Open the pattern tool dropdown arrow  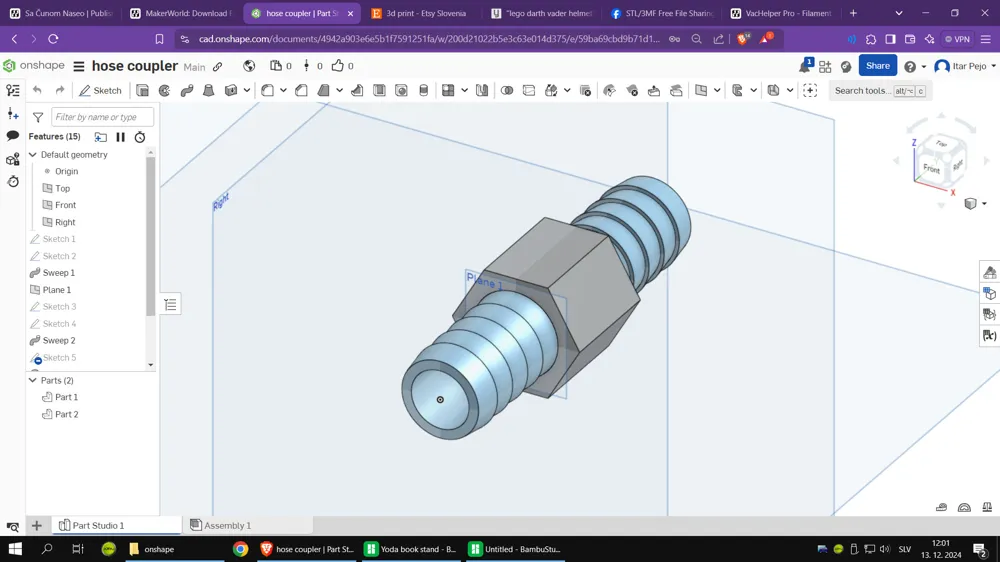464,91
